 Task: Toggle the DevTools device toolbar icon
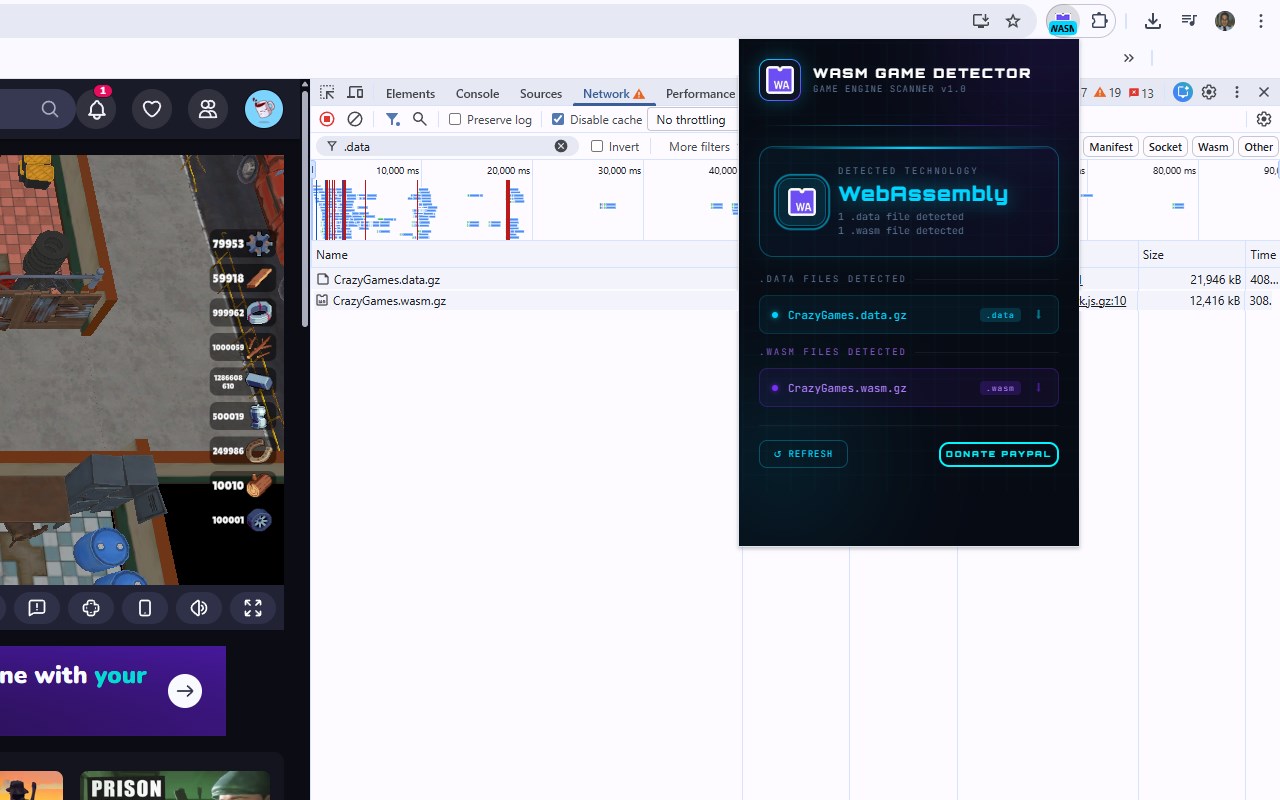[x=355, y=93]
